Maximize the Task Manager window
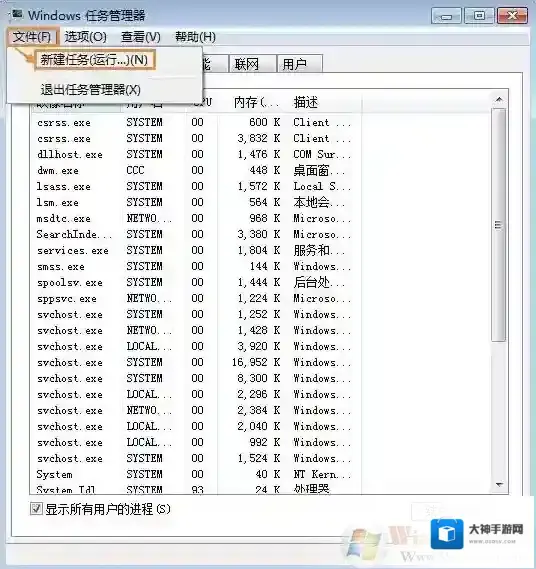 click(x=479, y=16)
